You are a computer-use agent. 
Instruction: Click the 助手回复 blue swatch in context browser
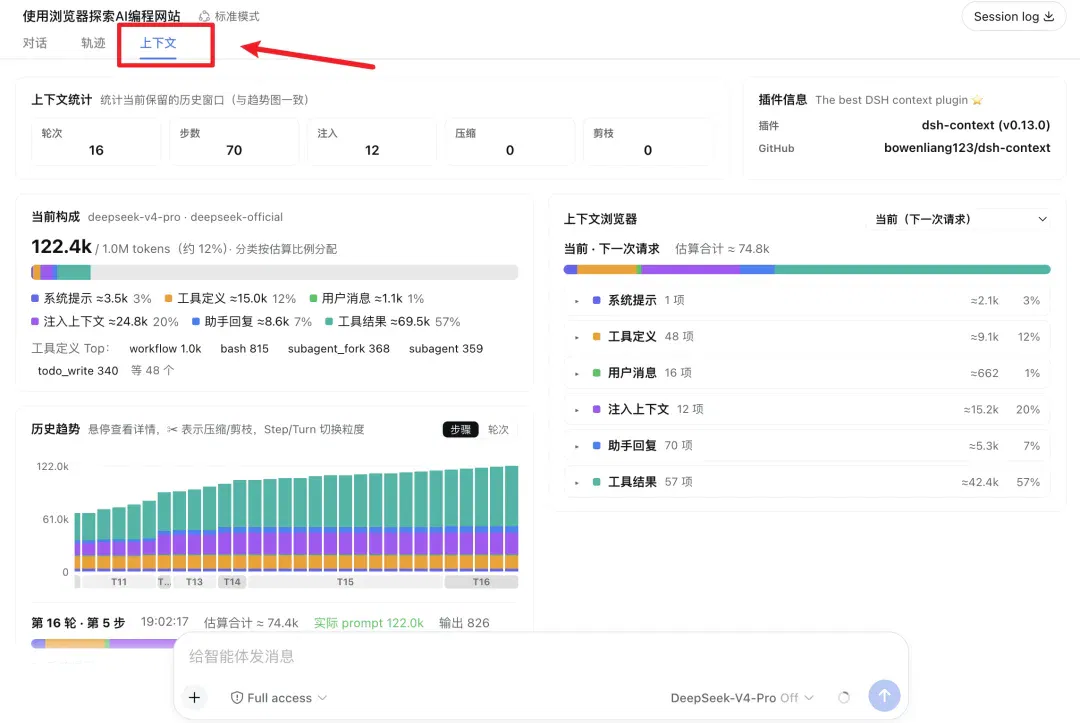(596, 446)
